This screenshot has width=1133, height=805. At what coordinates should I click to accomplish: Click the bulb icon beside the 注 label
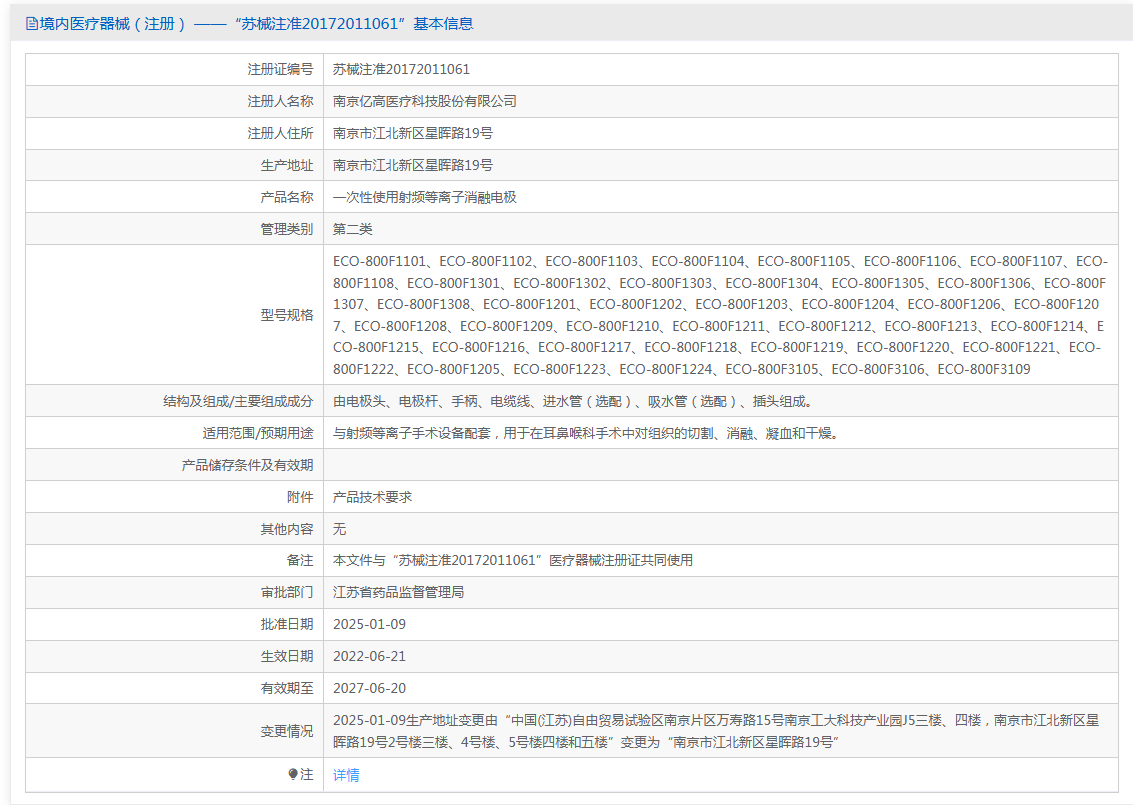(x=293, y=774)
